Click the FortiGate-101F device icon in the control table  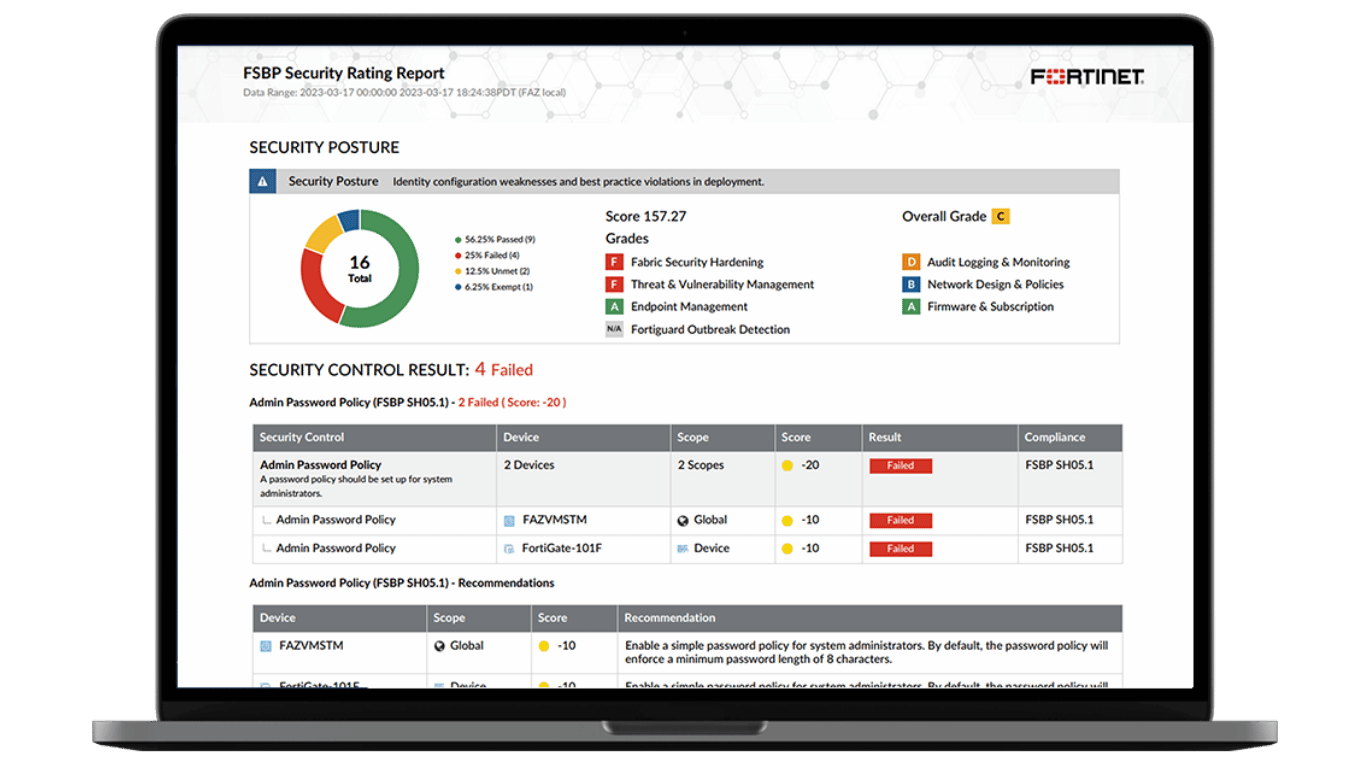(509, 549)
